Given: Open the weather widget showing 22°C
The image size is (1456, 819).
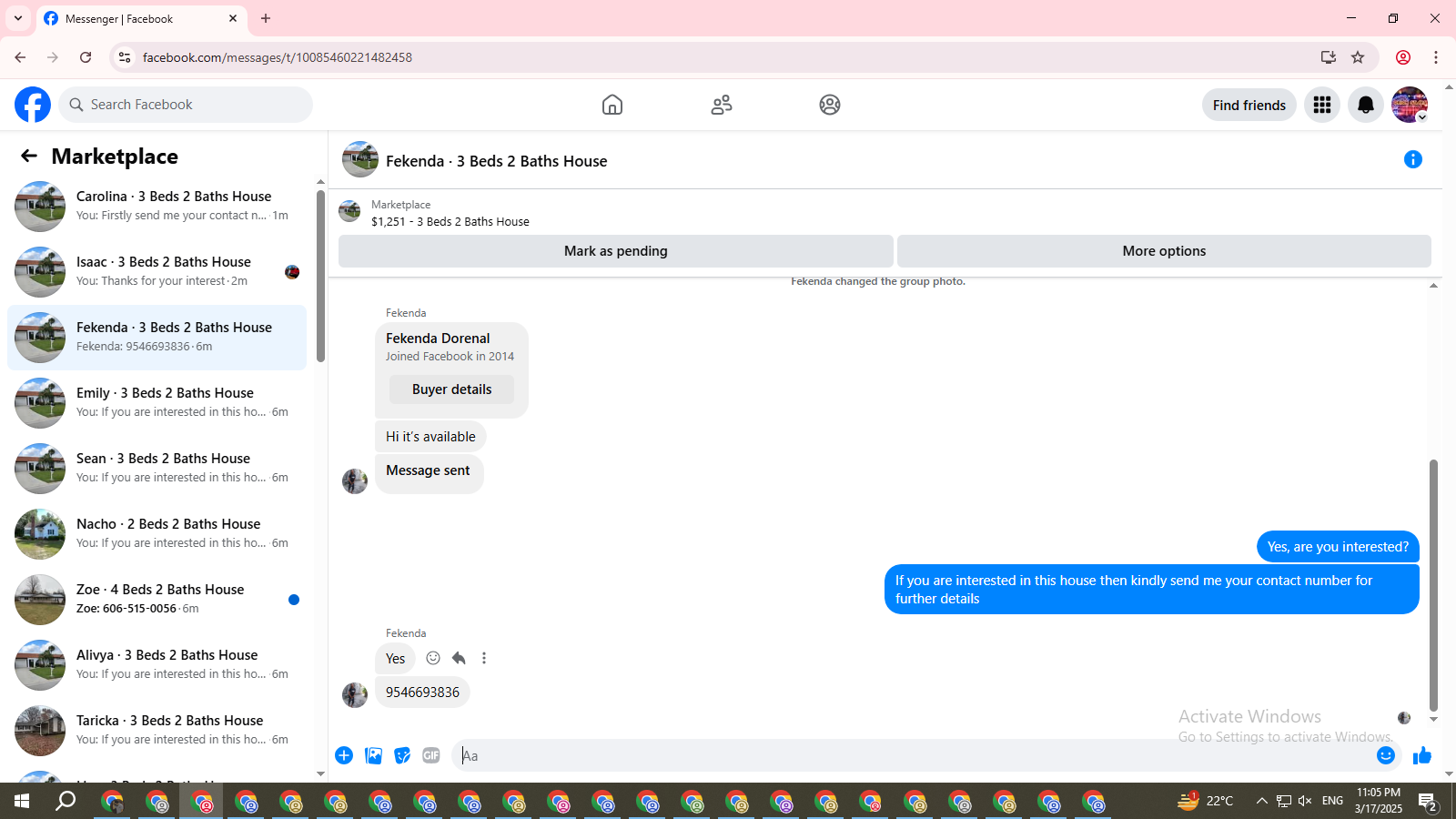Looking at the screenshot, I should (x=1206, y=801).
